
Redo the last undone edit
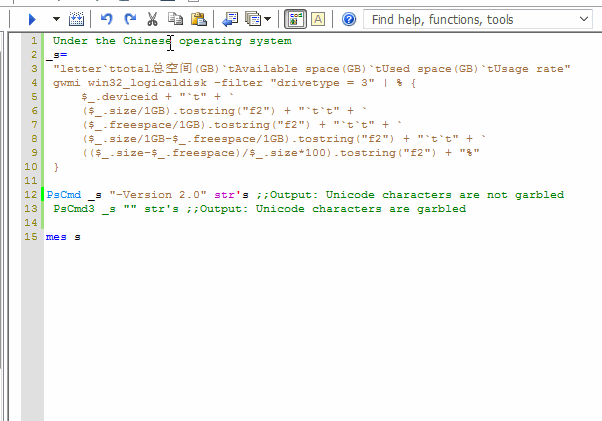130,19
